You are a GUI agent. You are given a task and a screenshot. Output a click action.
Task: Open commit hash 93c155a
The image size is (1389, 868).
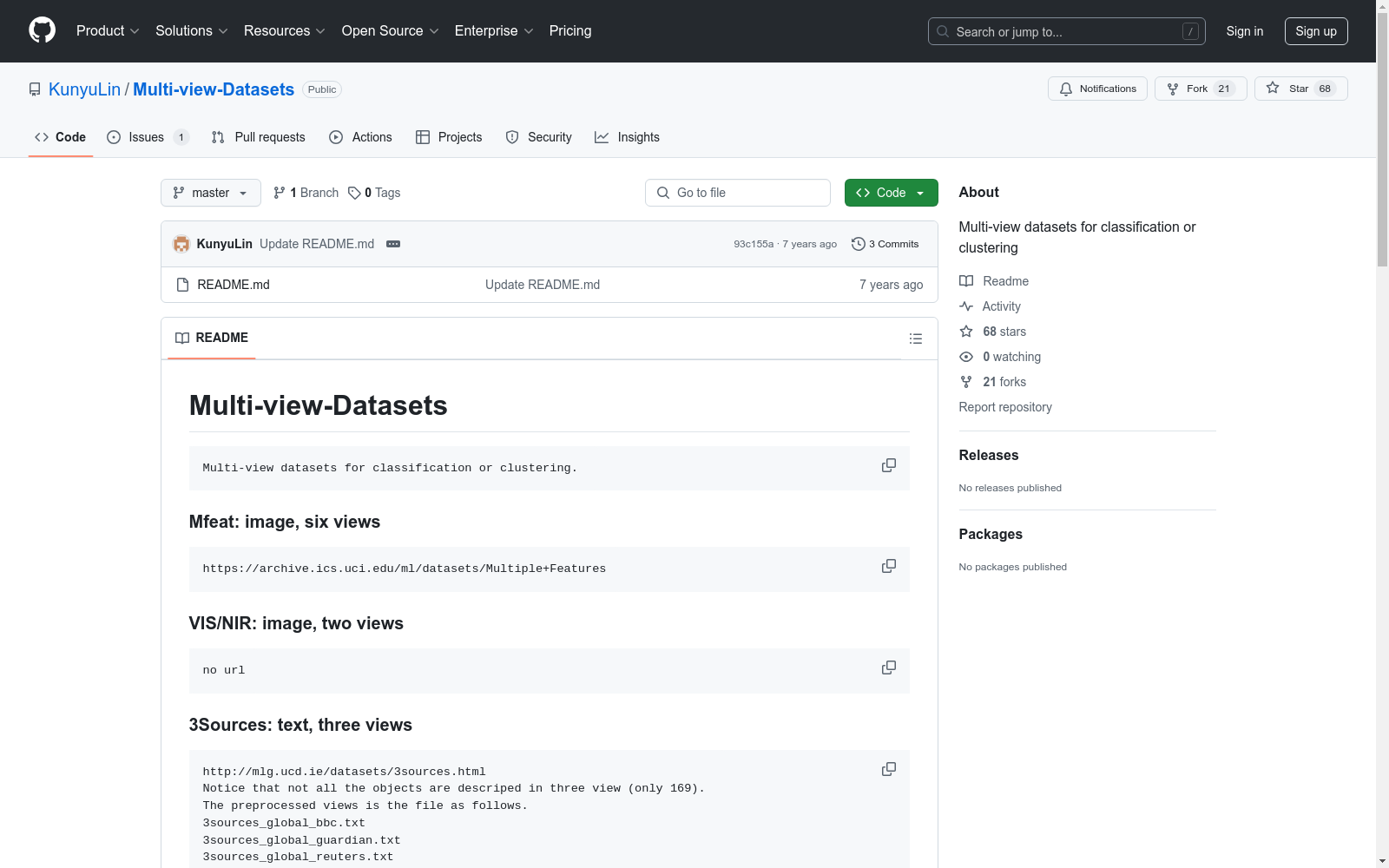point(754,244)
